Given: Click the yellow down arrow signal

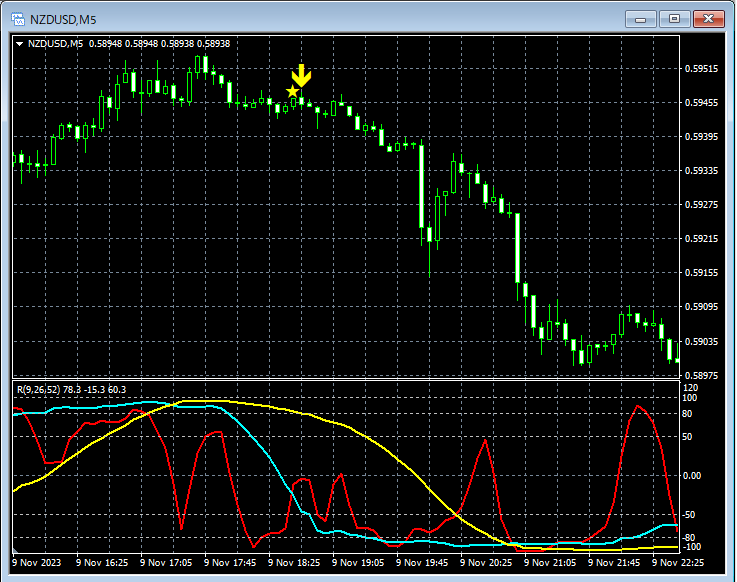Looking at the screenshot, I should (301, 76).
